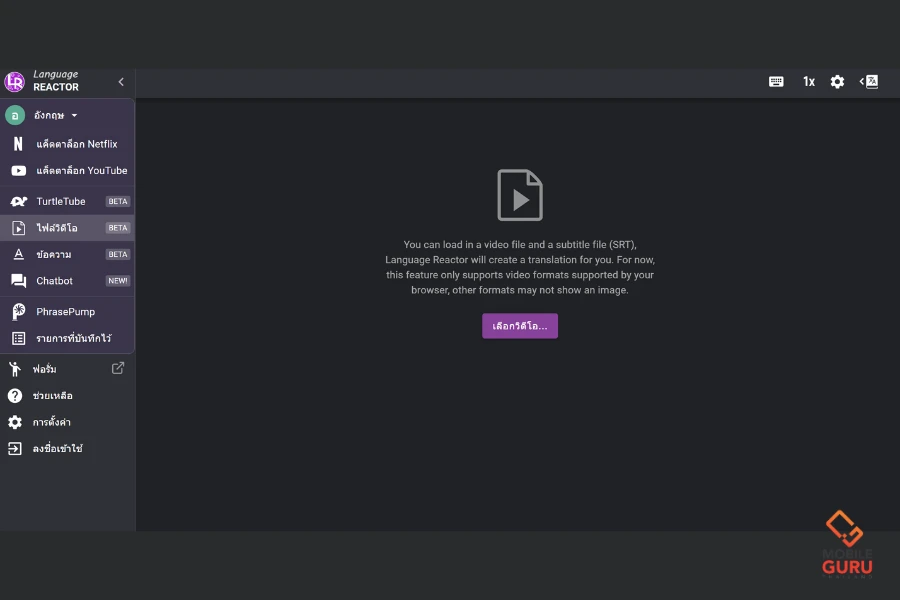The height and width of the screenshot is (600, 900).
Task: Click the TurtleTube turtle icon
Action: [18, 201]
